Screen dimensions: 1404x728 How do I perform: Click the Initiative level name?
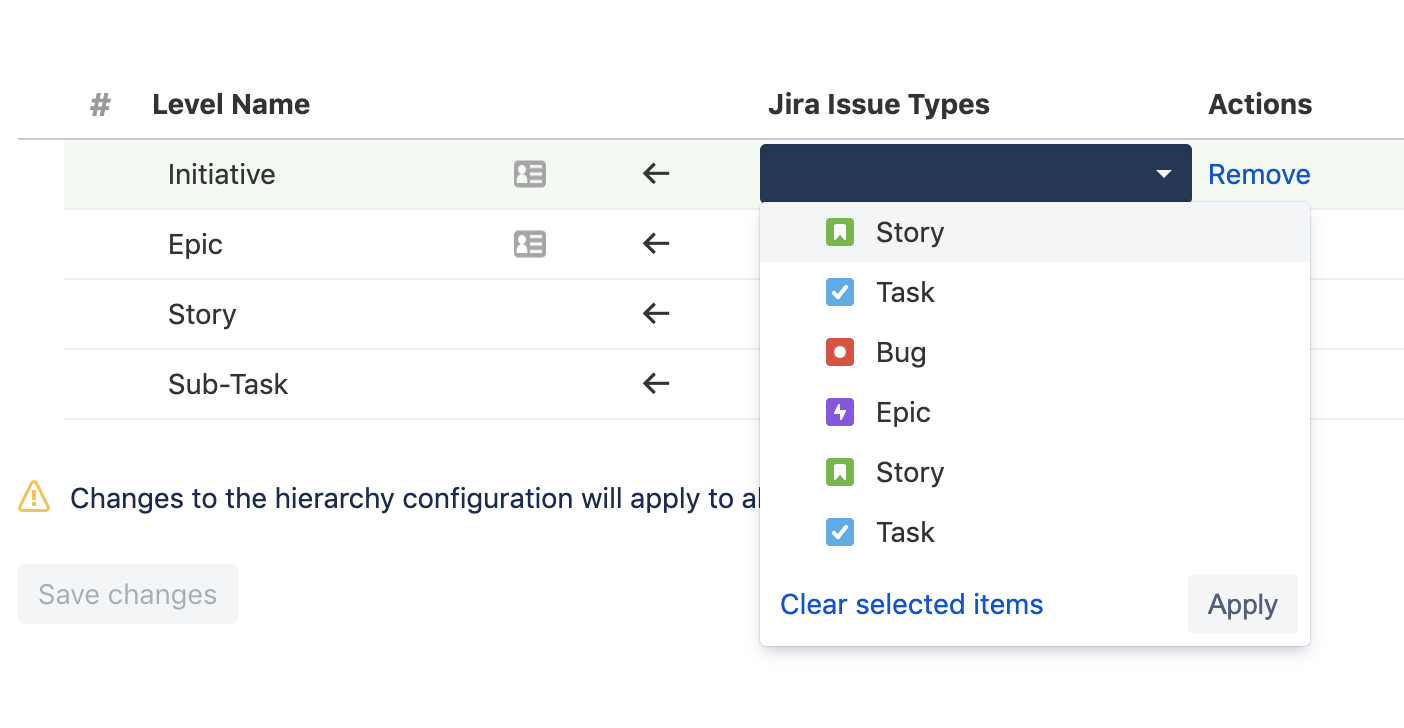(x=222, y=174)
